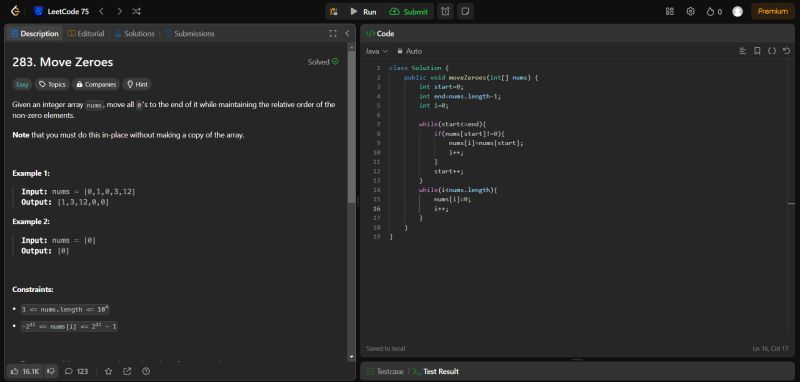Click the moveZeroes method signature line
The width and height of the screenshot is (800, 382).
point(471,78)
